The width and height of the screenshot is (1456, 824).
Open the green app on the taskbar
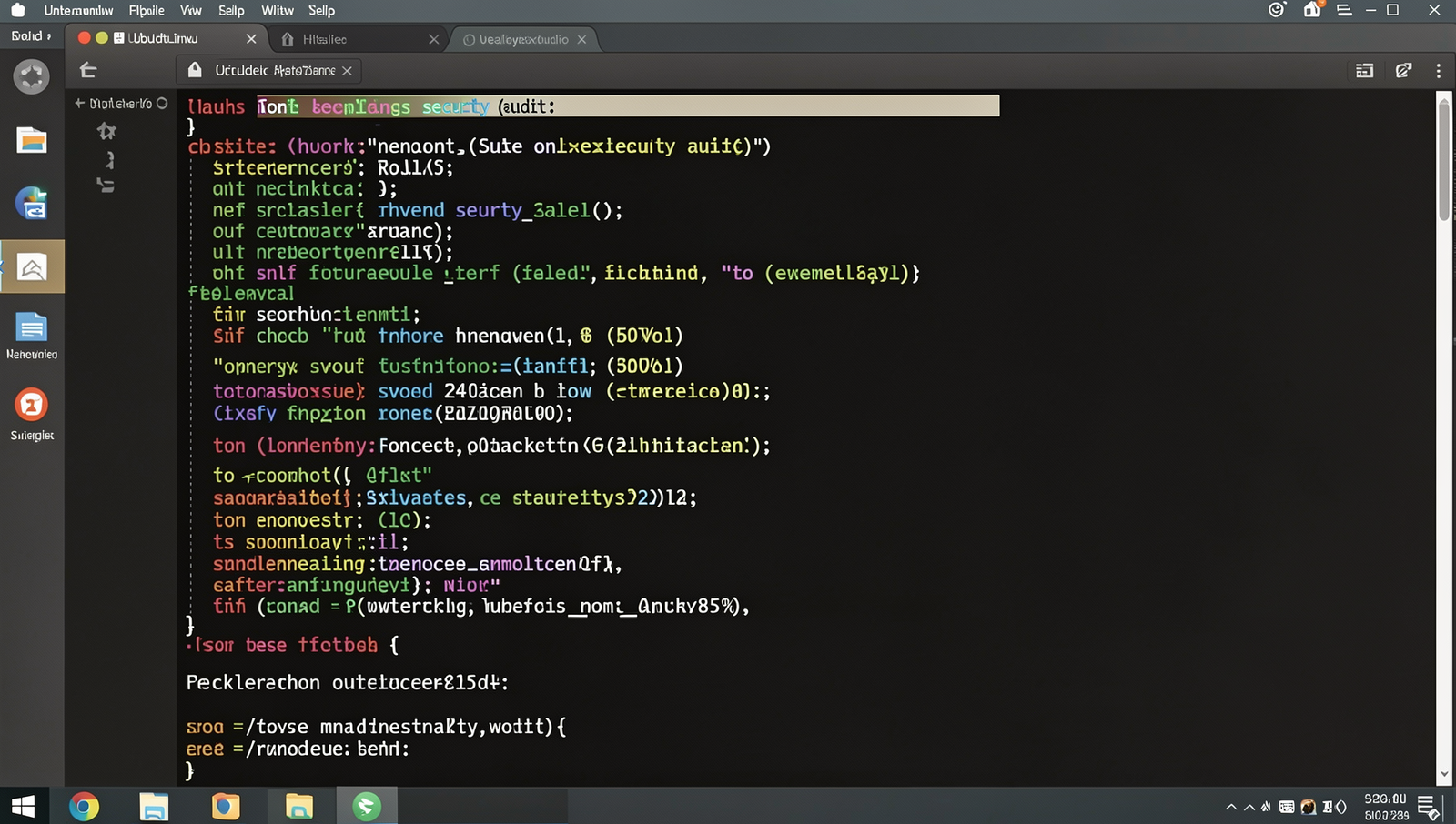(x=367, y=806)
